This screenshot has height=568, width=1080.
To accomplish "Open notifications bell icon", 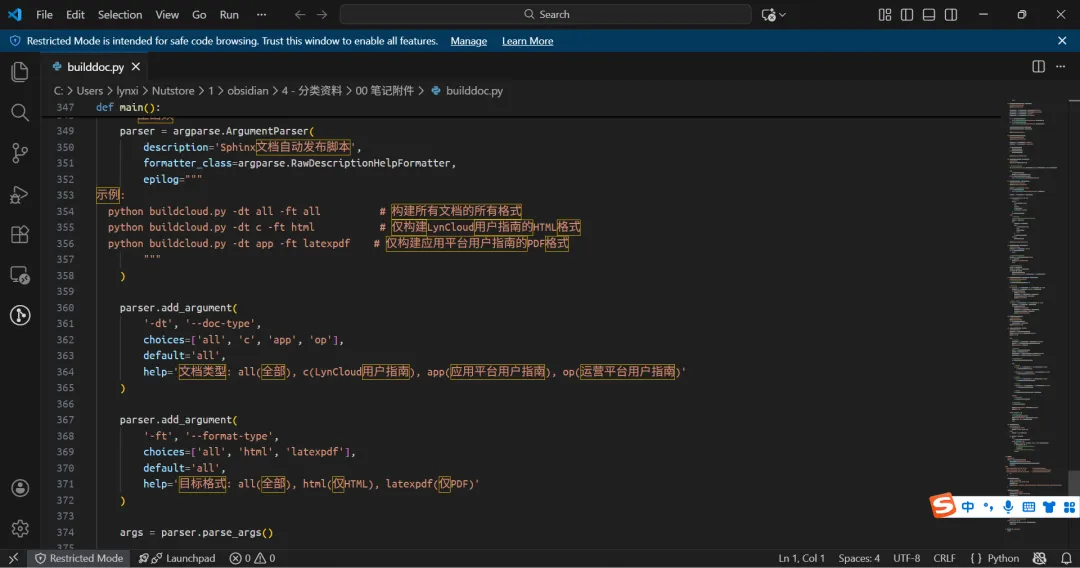I will point(1066,558).
